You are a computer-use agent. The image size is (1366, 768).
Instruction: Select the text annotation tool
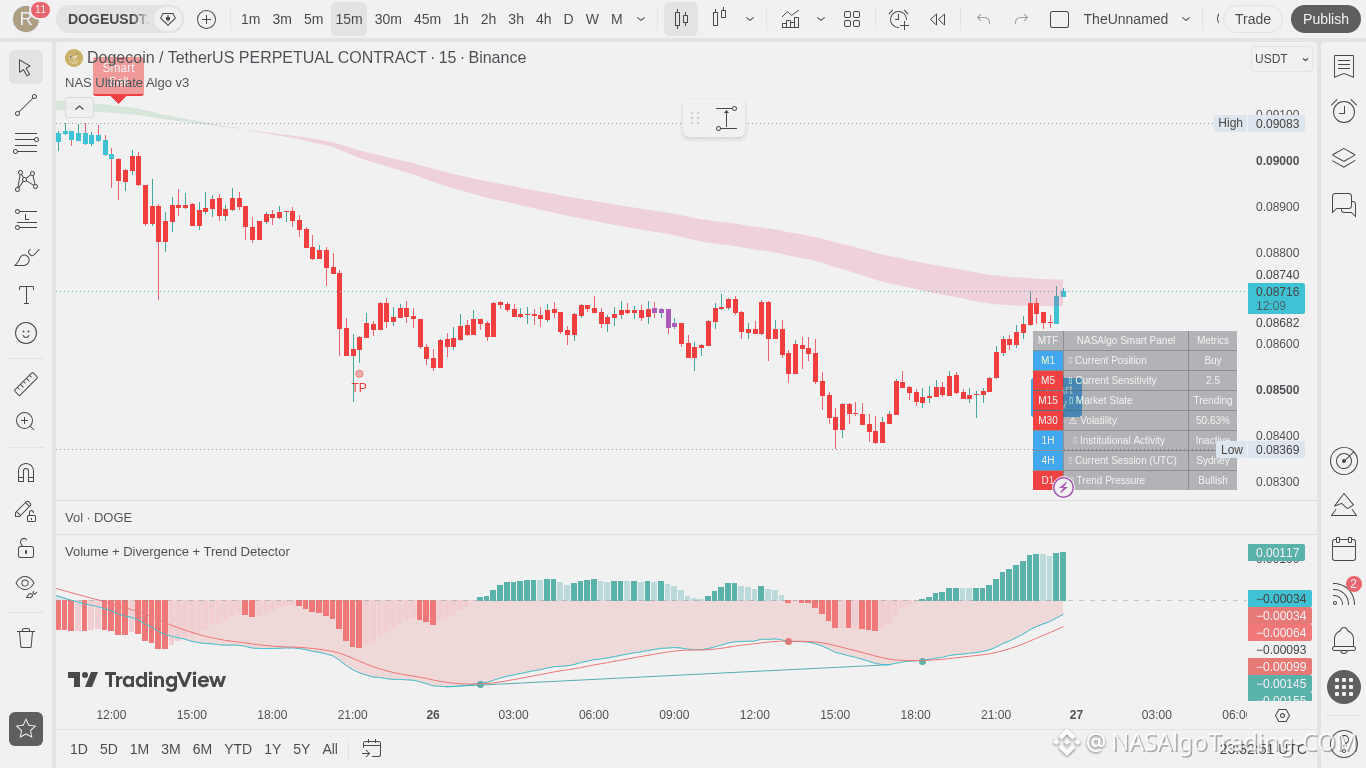coord(26,295)
